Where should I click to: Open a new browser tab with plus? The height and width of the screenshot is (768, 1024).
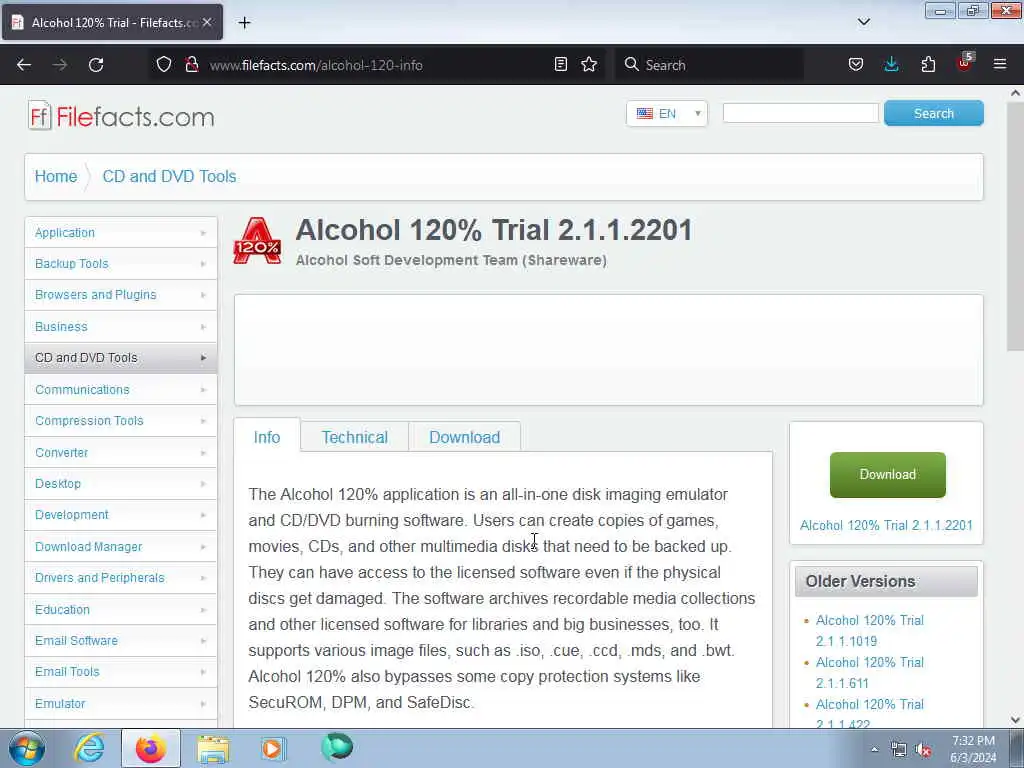pos(244,23)
